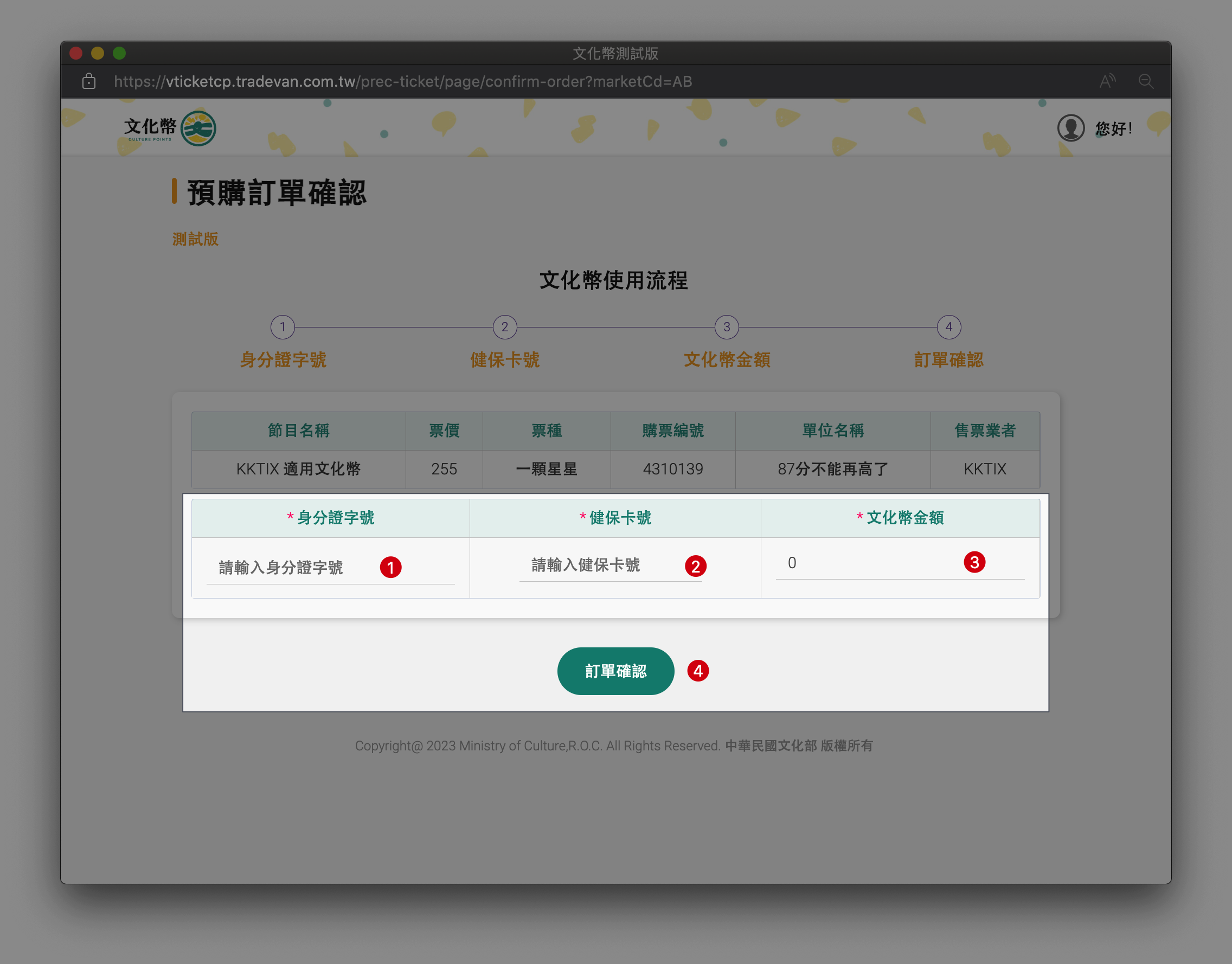Maximize the window with green button
Screen dimensions: 1232x964
[119, 53]
